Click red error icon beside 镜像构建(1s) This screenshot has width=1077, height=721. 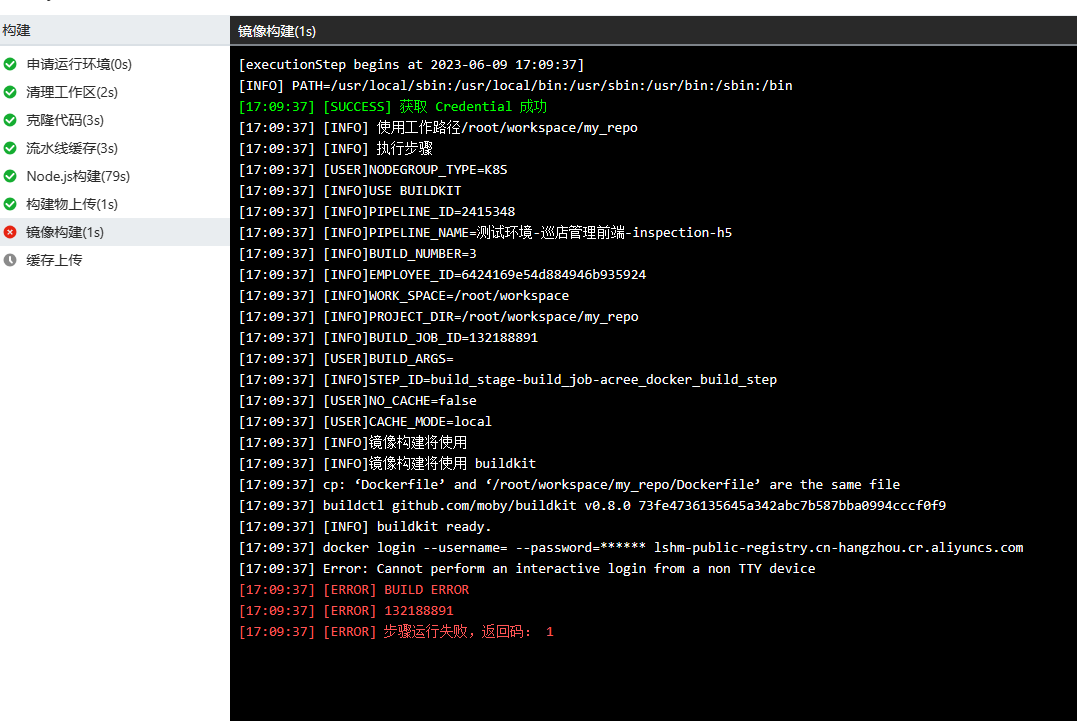coord(10,232)
